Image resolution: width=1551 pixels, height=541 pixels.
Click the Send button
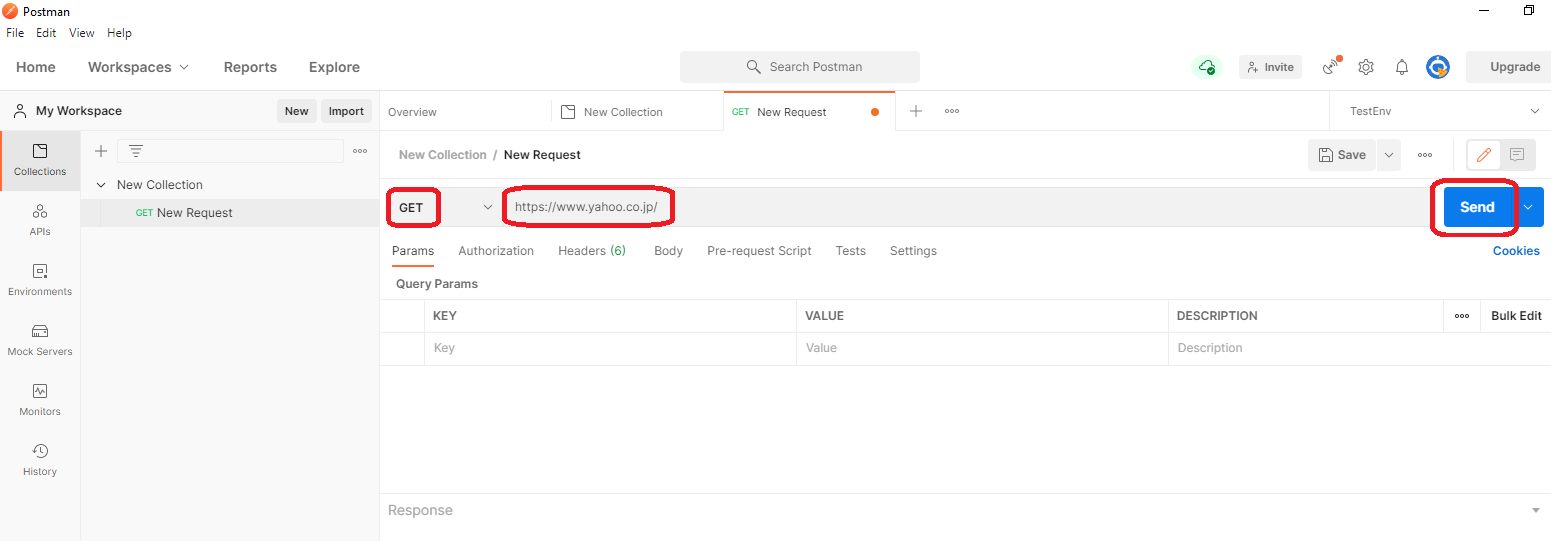[x=1477, y=207]
